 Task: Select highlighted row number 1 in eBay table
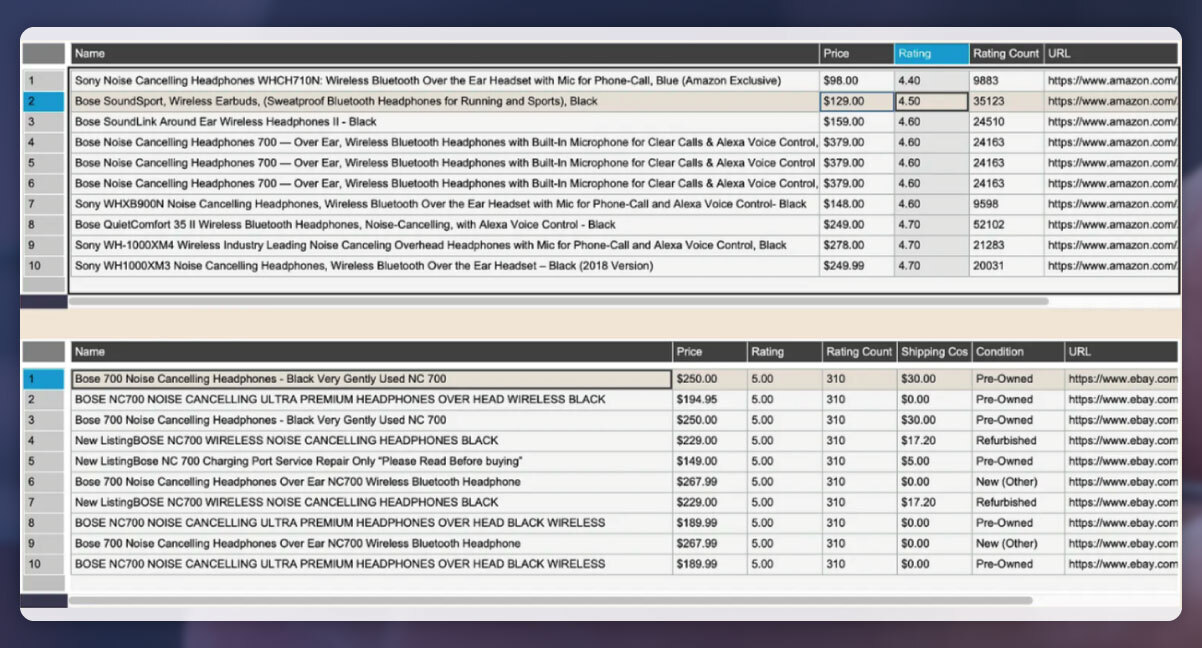pyautogui.click(x=44, y=379)
